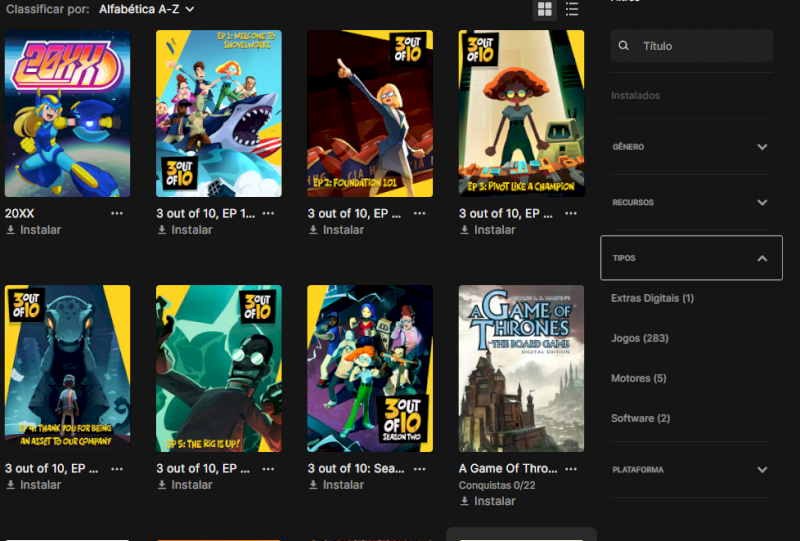Install A Game Of Thrones board game
800x541 pixels.
[488, 501]
